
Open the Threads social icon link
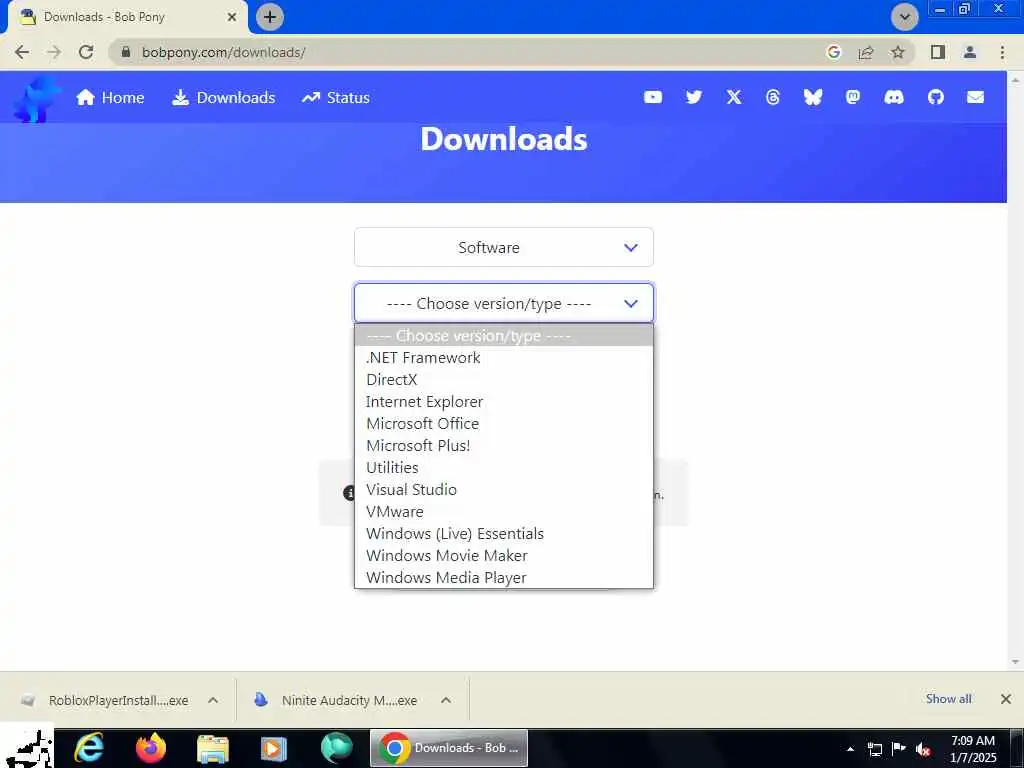coord(773,97)
